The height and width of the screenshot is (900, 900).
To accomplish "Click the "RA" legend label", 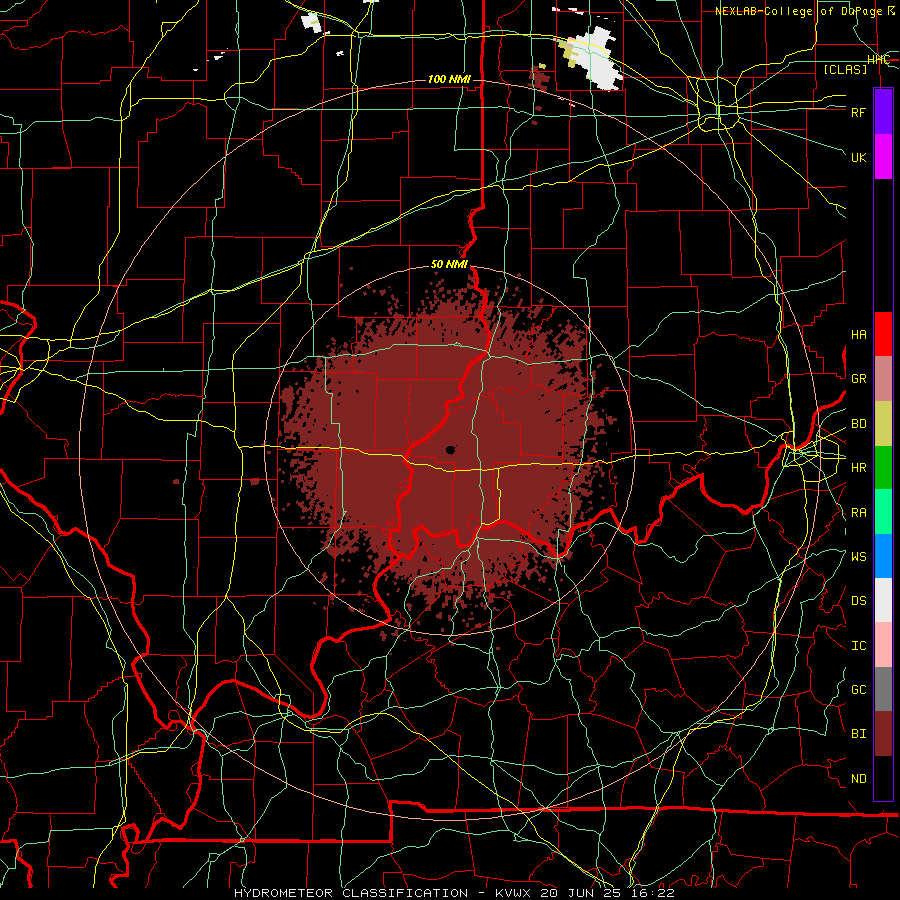I will click(x=858, y=513).
